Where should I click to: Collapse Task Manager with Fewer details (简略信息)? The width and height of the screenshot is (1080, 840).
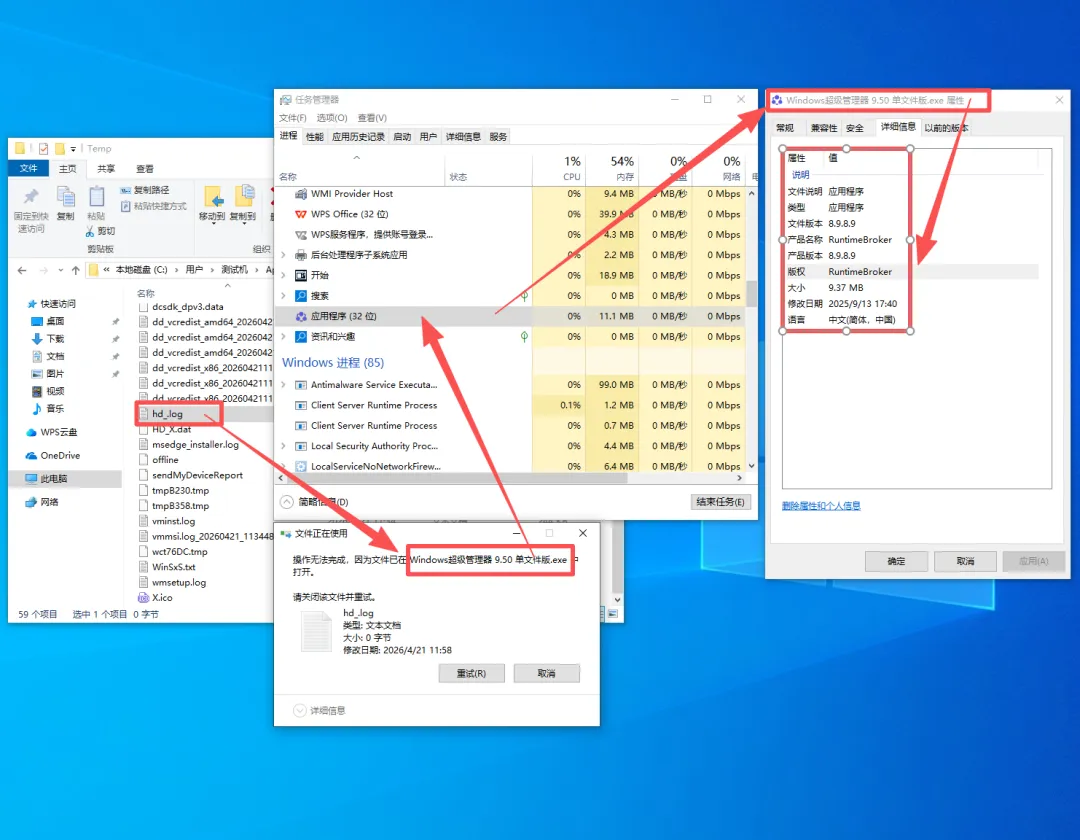[x=315, y=502]
